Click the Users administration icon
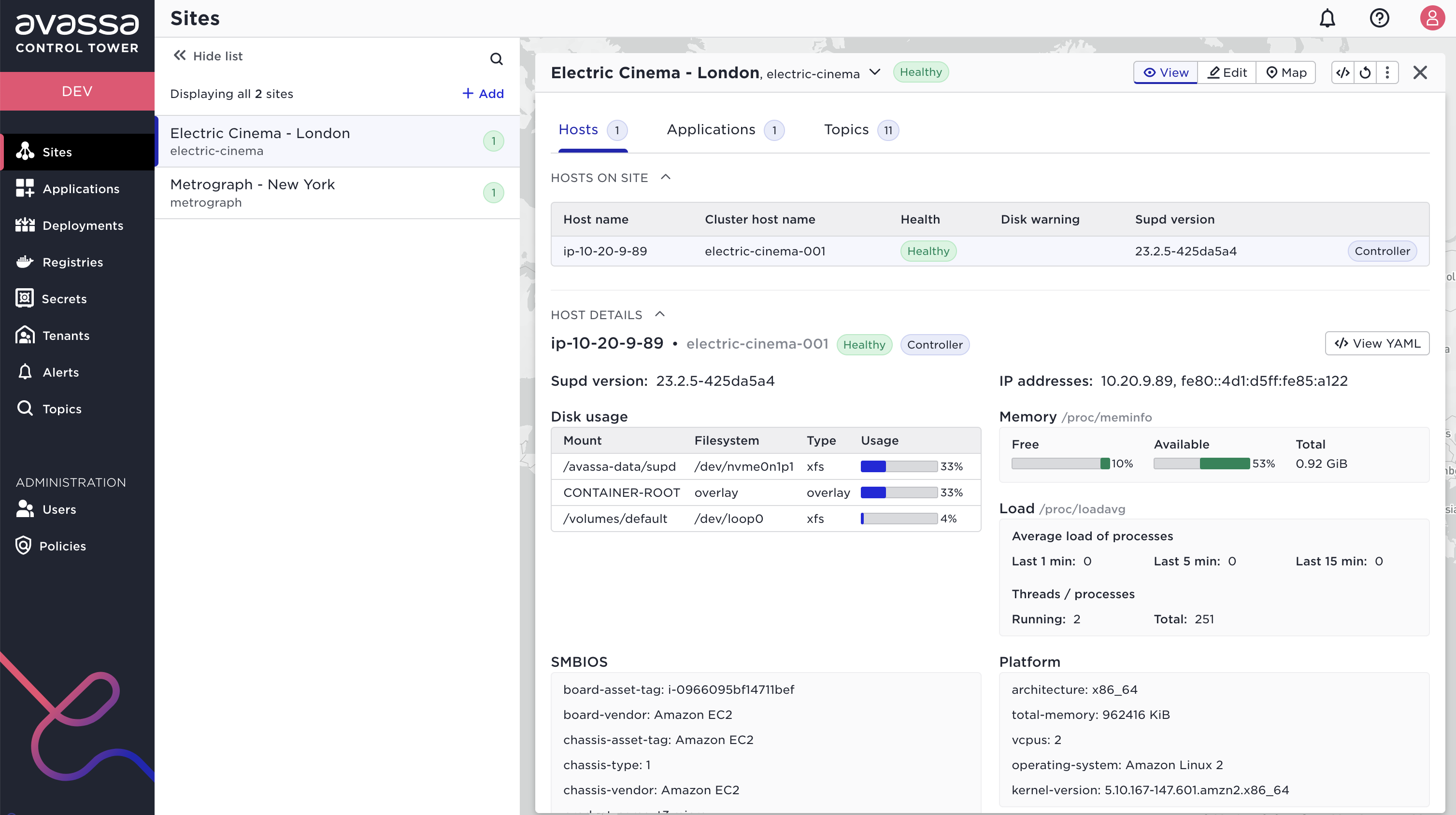 click(25, 509)
